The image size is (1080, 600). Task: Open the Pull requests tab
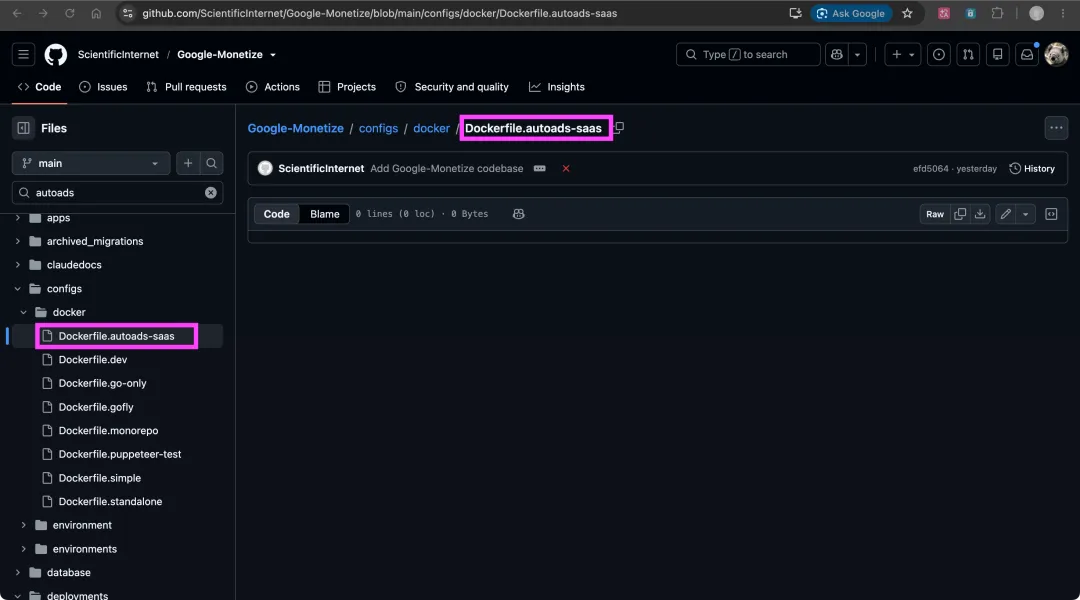pos(186,87)
